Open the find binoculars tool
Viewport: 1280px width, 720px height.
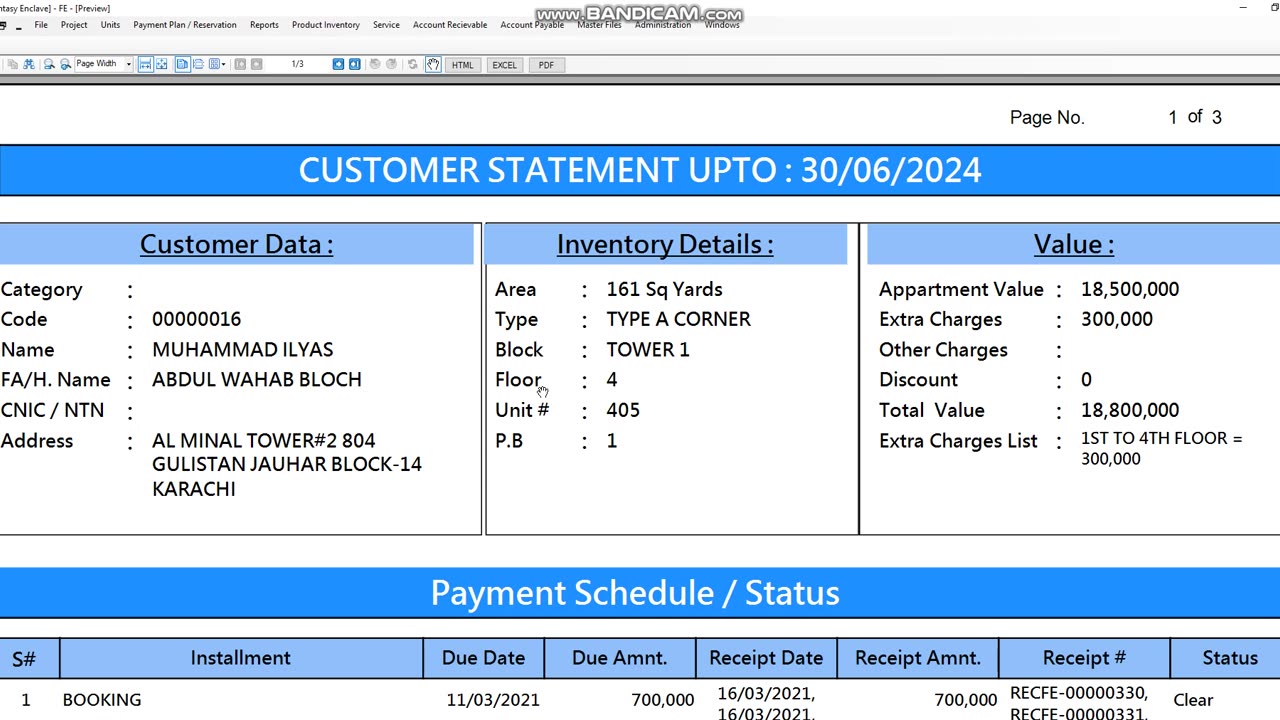click(29, 64)
